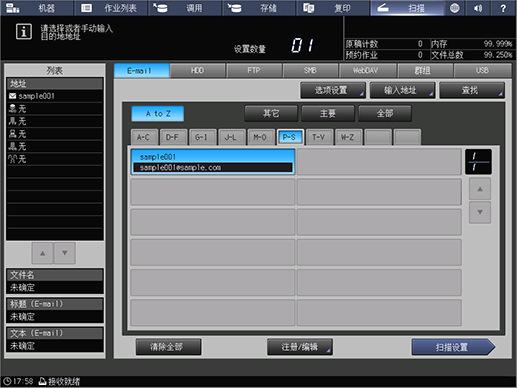Click the 文本 (E-mail) body field

coord(55,339)
